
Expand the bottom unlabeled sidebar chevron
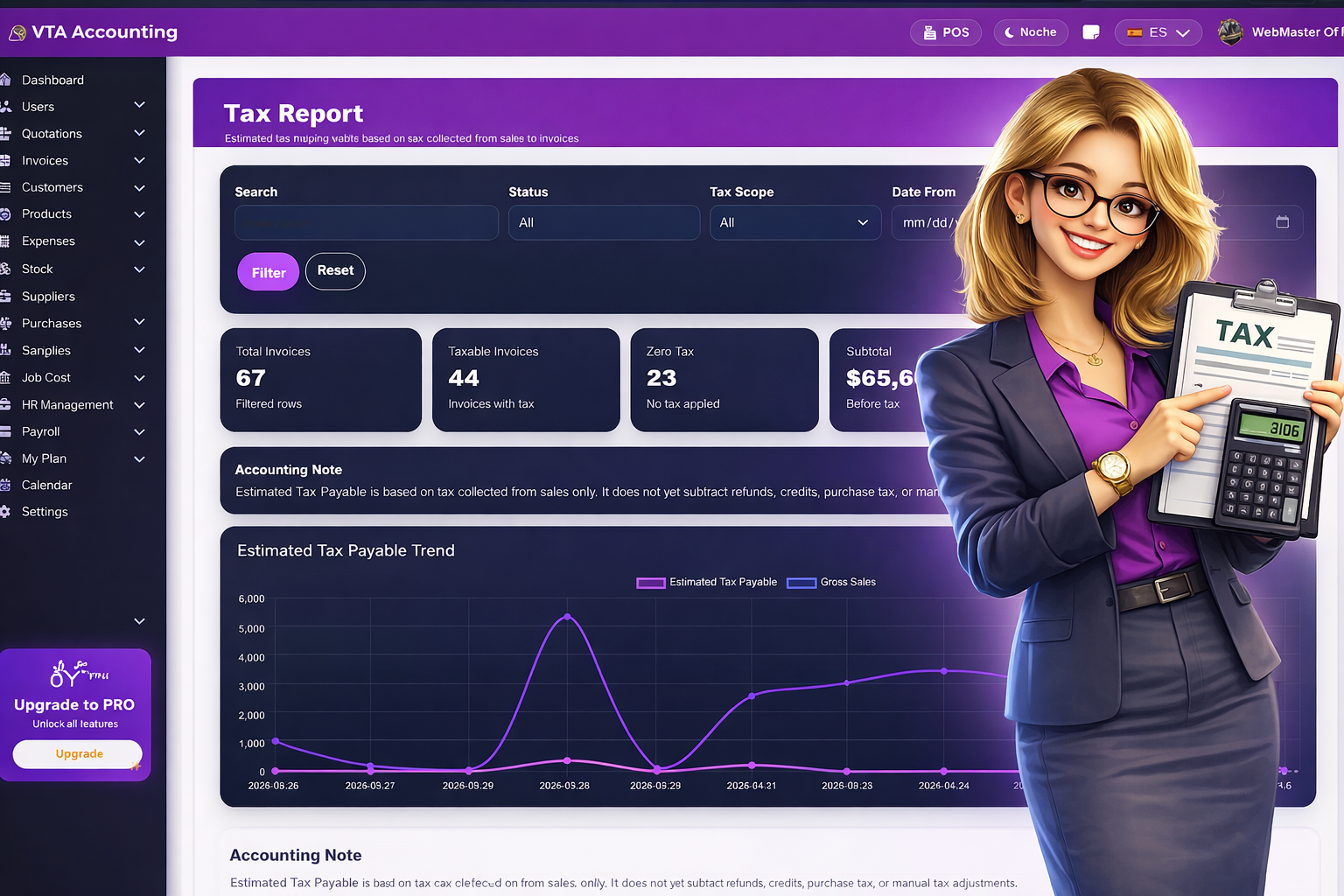pos(139,621)
